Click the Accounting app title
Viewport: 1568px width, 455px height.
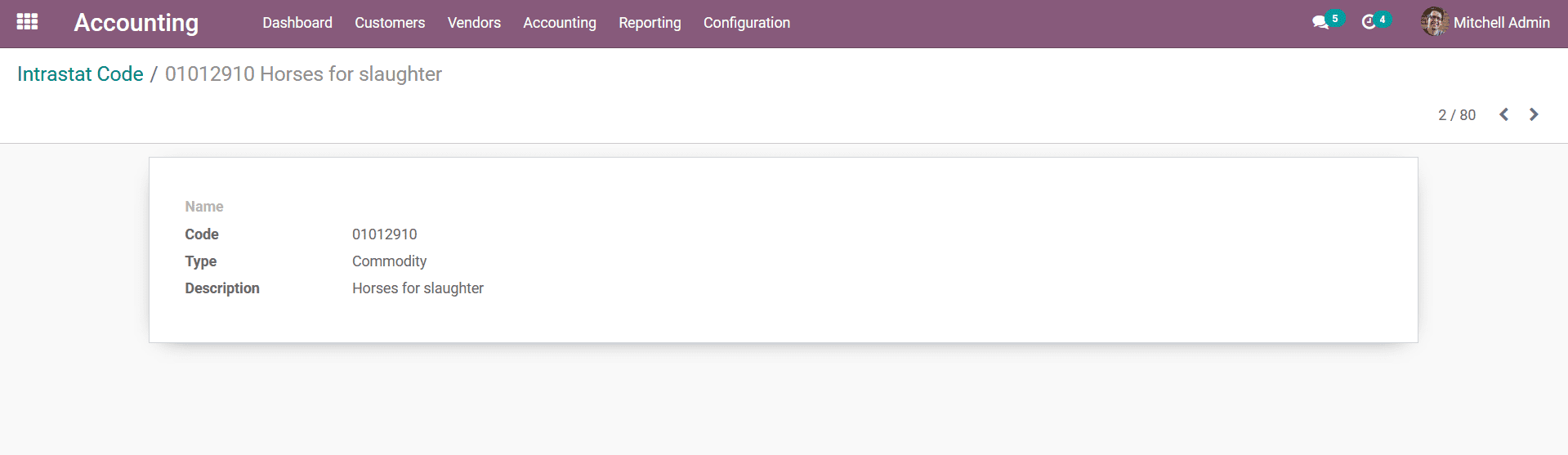[136, 23]
